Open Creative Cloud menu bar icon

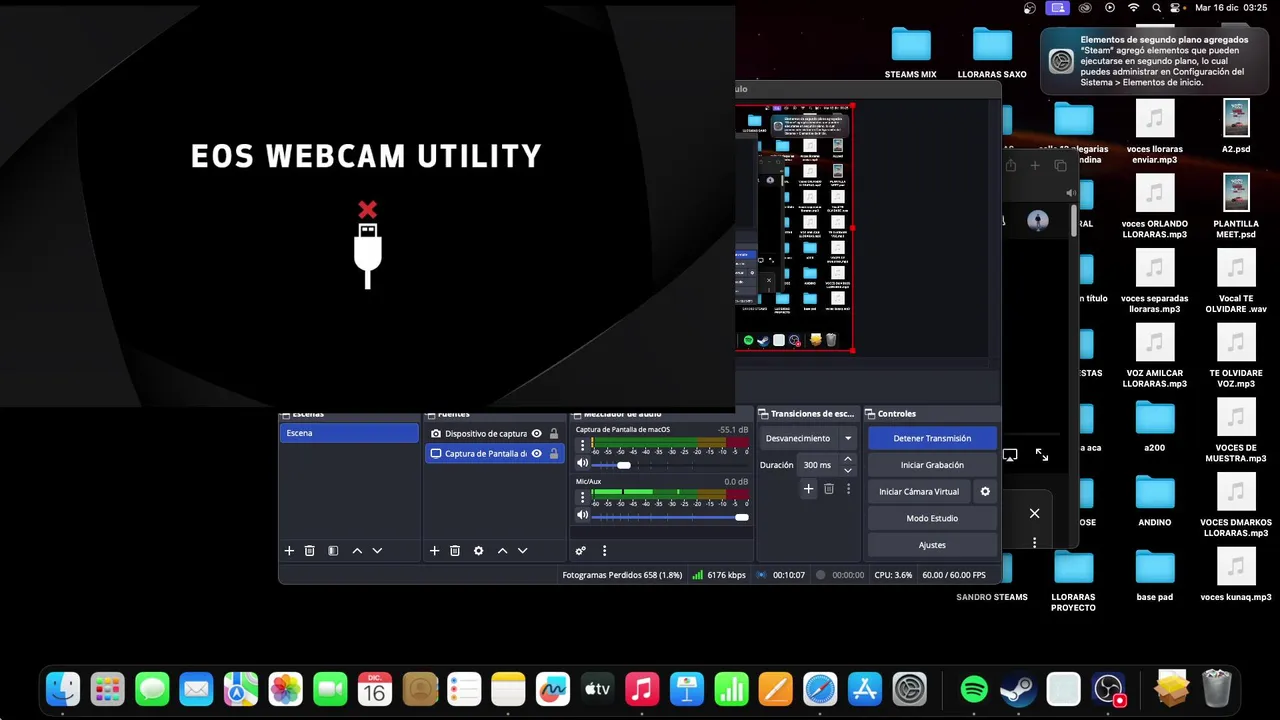[x=1085, y=8]
